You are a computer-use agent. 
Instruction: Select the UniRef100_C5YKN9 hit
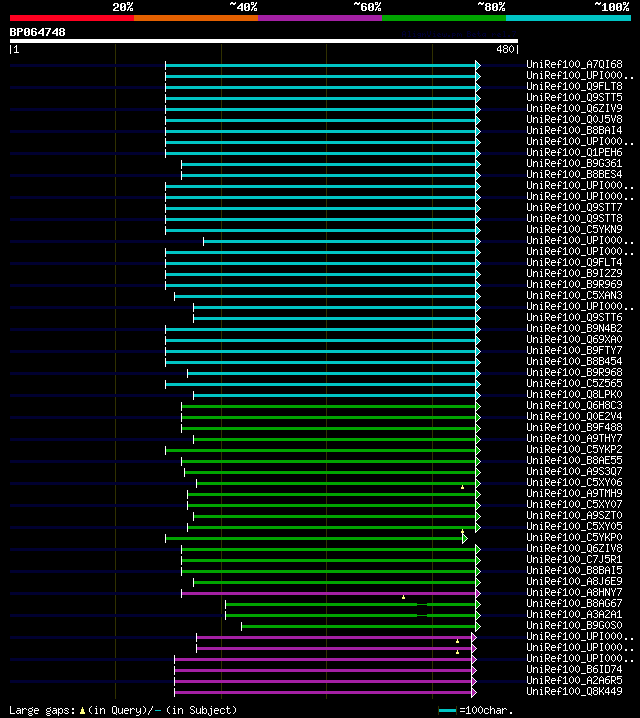574,229
